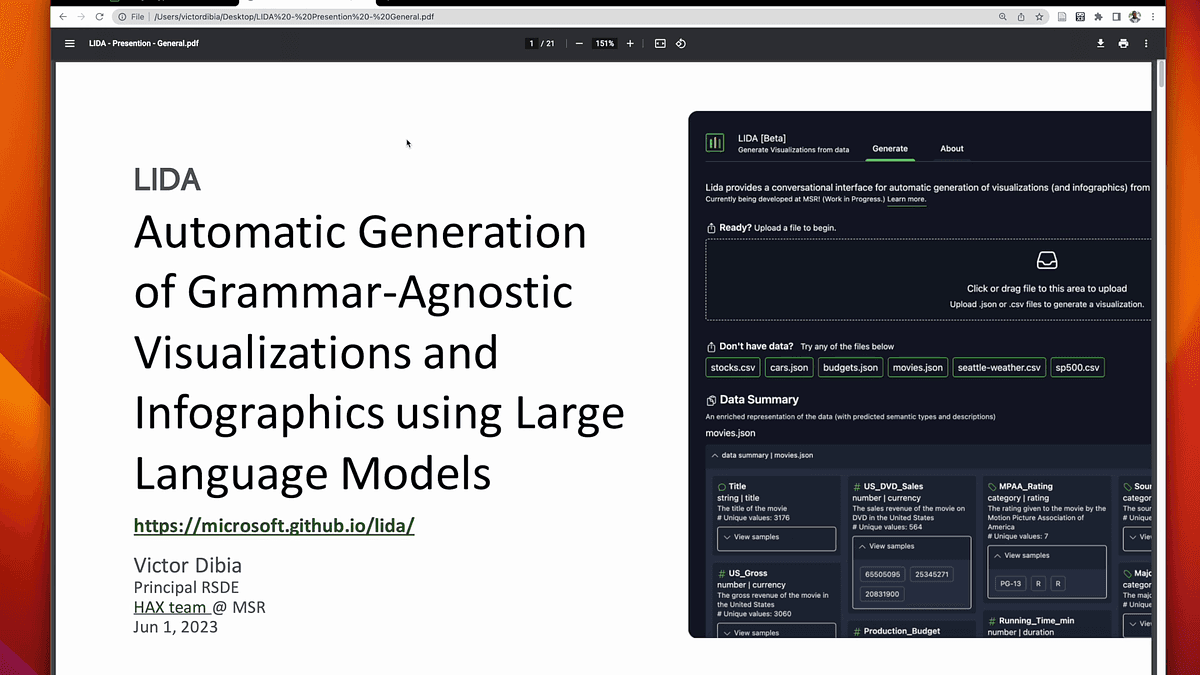Click the grid-style extension icon

[1080, 17]
